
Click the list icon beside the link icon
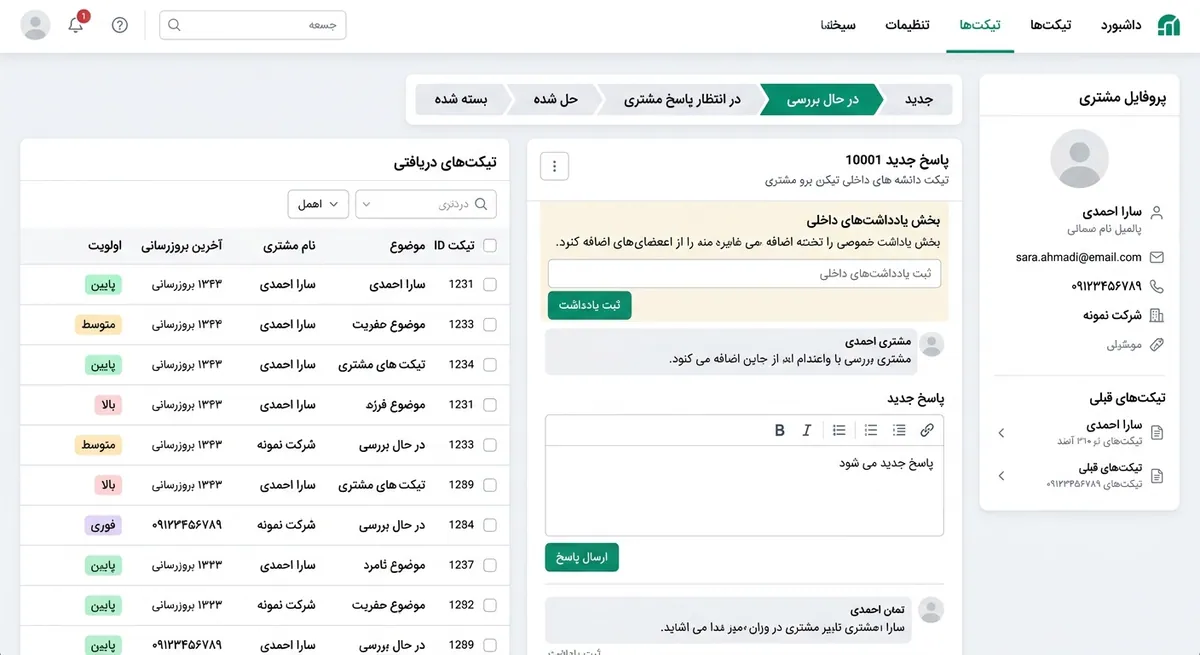pyautogui.click(x=899, y=430)
